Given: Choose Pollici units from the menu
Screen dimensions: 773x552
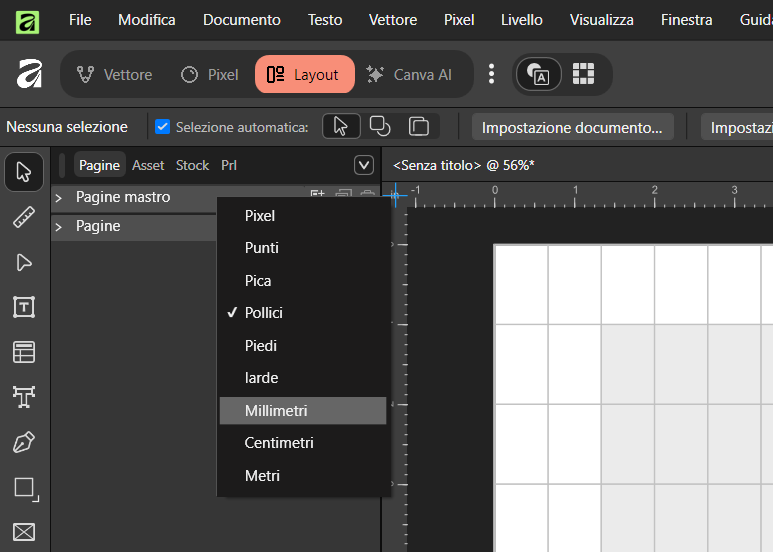Looking at the screenshot, I should (303, 312).
